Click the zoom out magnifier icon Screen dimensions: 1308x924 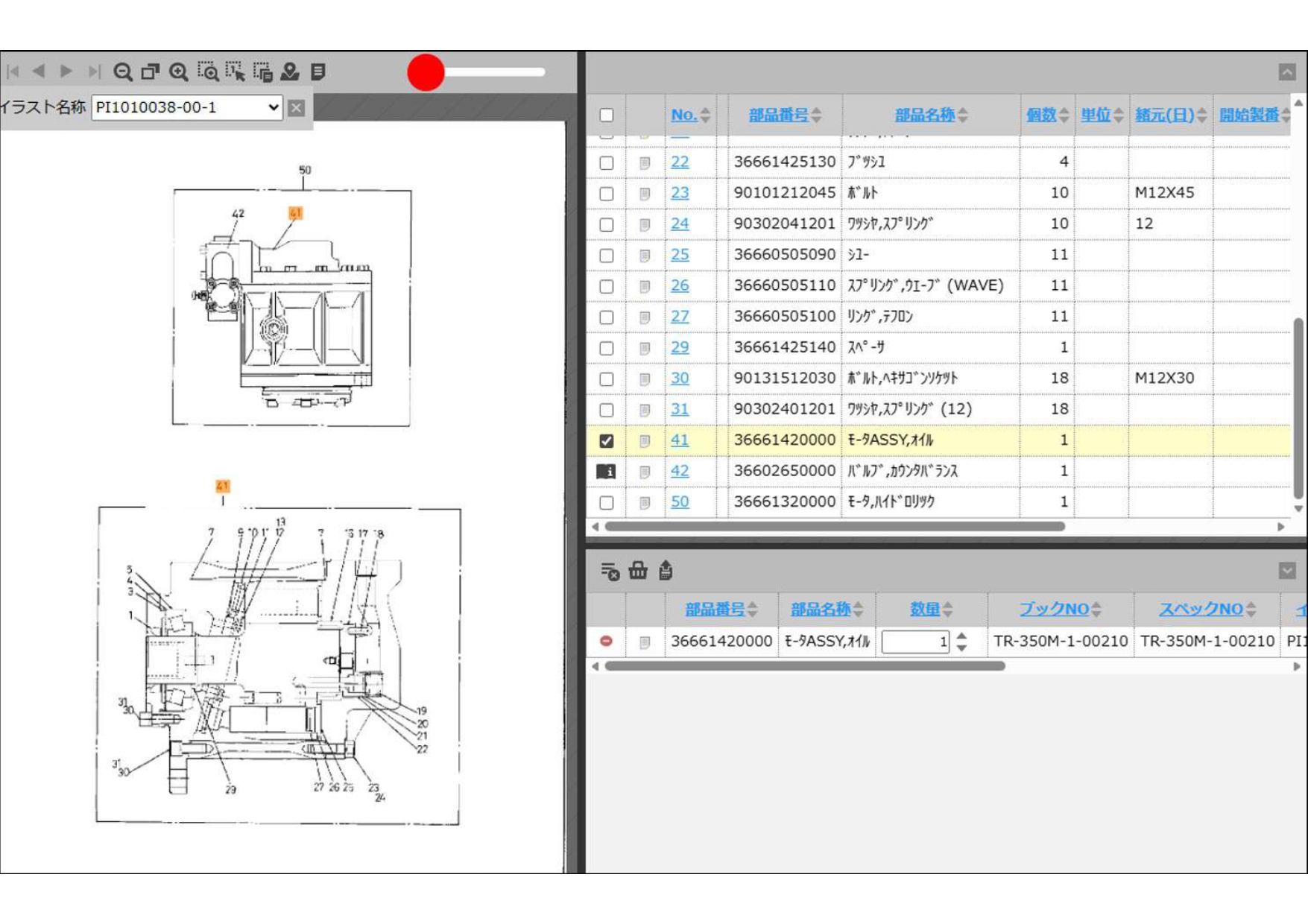point(123,72)
